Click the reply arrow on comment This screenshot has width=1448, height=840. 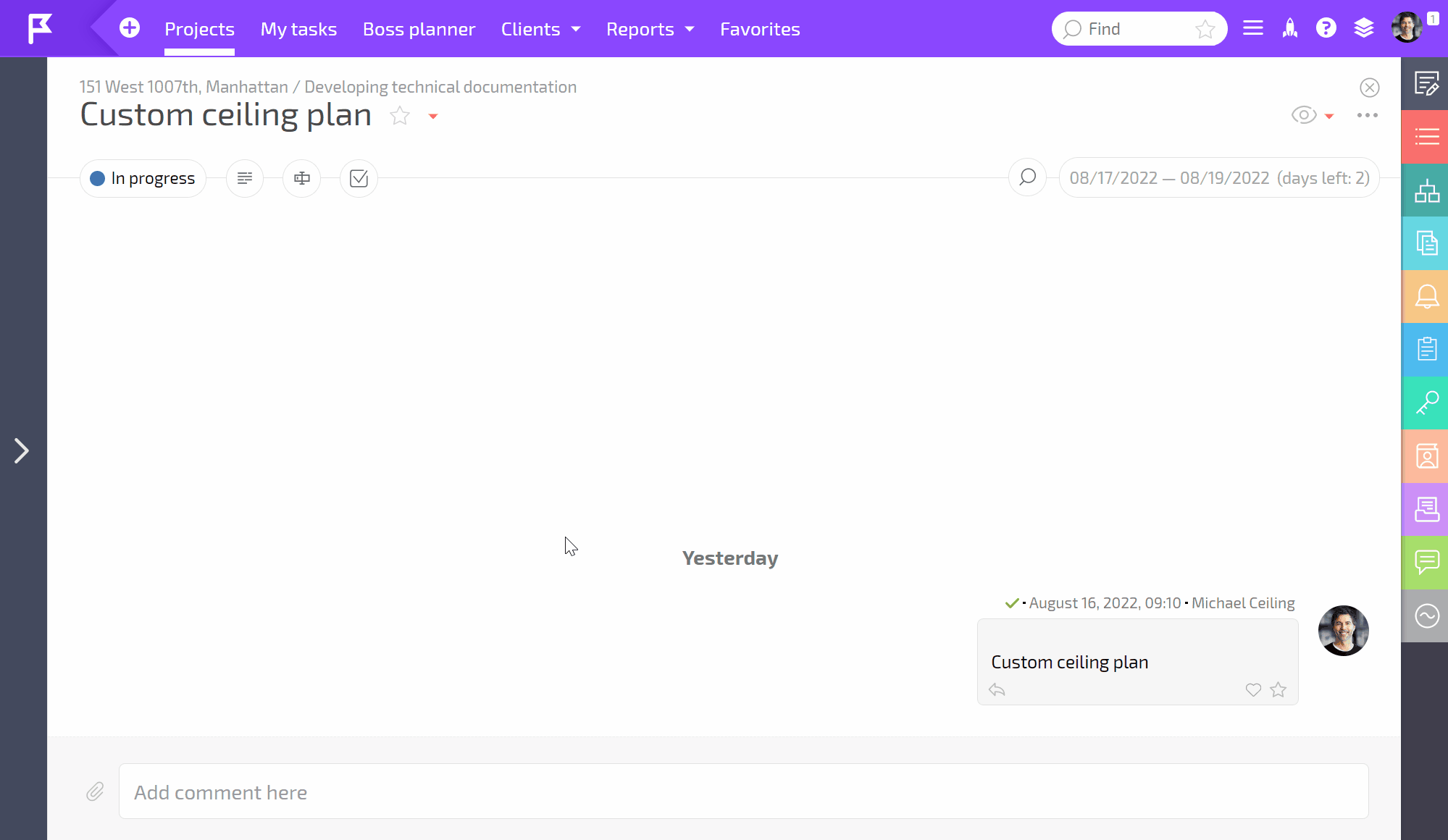997,690
